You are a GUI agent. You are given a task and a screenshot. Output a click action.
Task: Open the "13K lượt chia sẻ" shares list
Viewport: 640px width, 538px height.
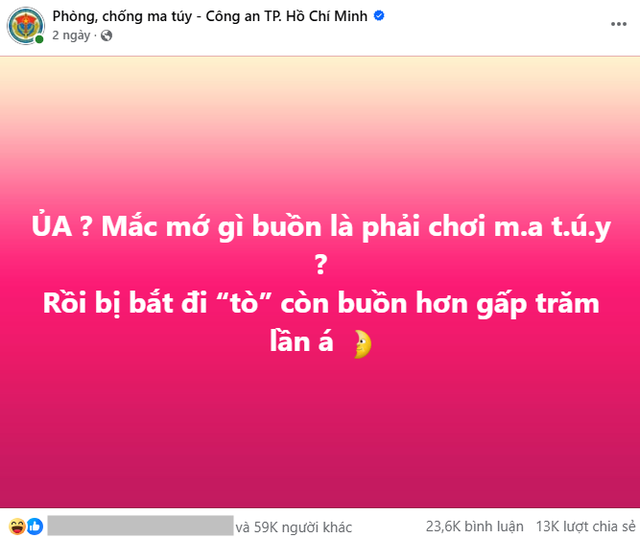[x=586, y=527]
